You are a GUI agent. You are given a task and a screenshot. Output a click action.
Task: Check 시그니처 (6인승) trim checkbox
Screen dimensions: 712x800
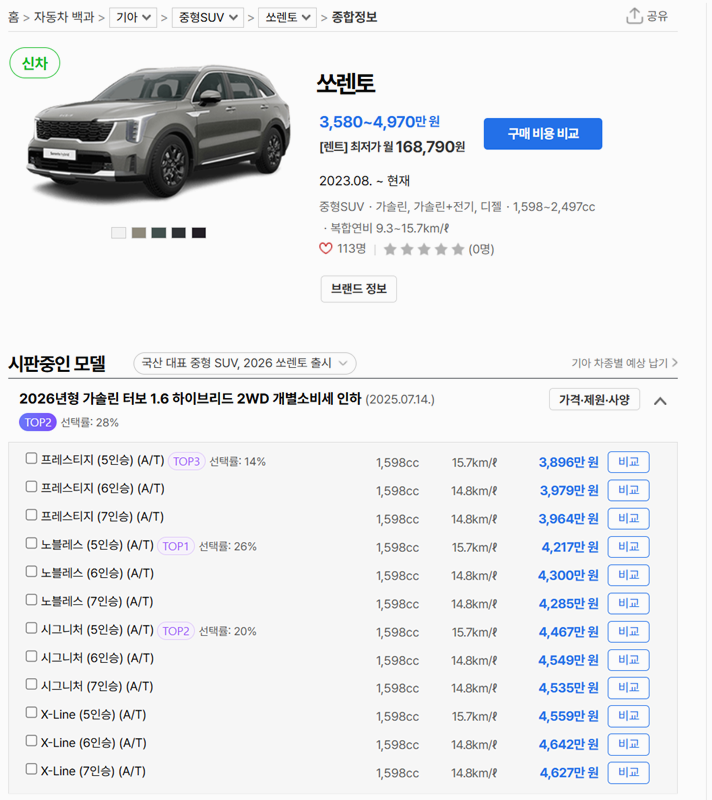[31, 656]
